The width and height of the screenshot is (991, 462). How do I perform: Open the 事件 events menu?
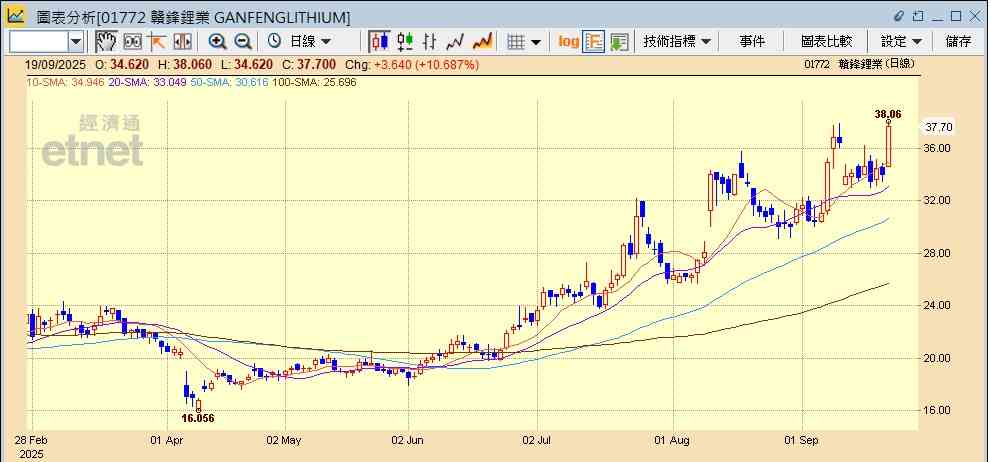tap(752, 42)
